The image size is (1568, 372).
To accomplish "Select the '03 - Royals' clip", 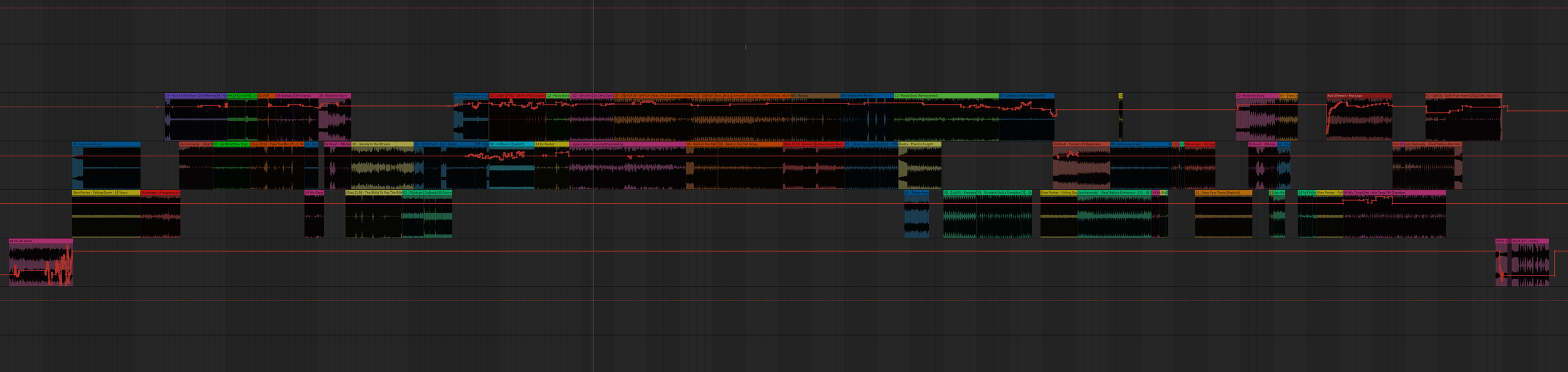I will 815,117.
